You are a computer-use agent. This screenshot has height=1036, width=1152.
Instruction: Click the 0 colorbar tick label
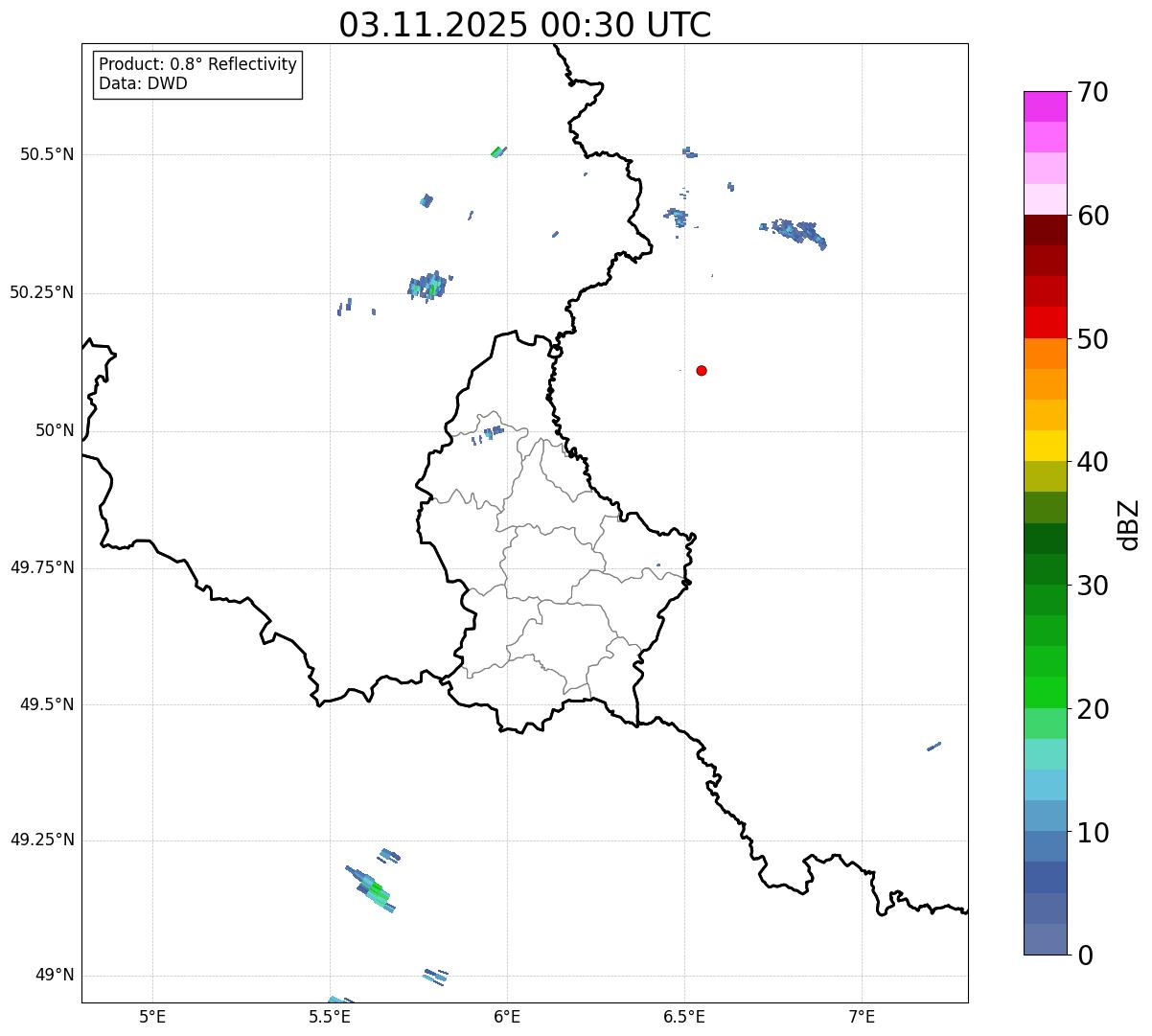[1085, 955]
